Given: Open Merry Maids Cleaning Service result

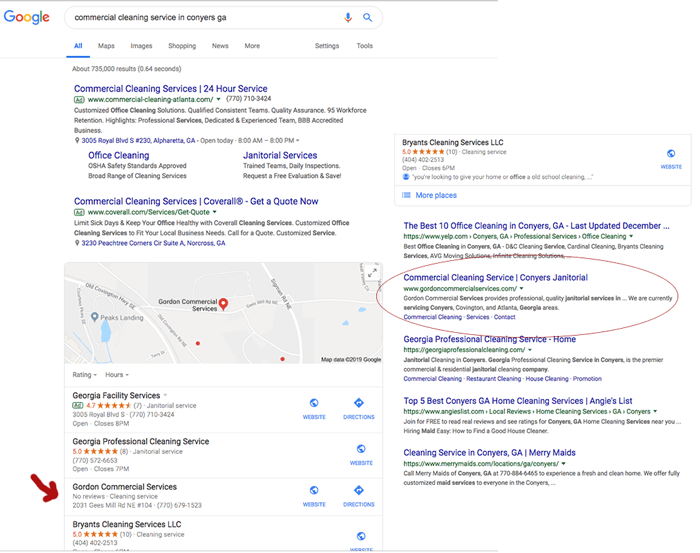Looking at the screenshot, I should 489,453.
